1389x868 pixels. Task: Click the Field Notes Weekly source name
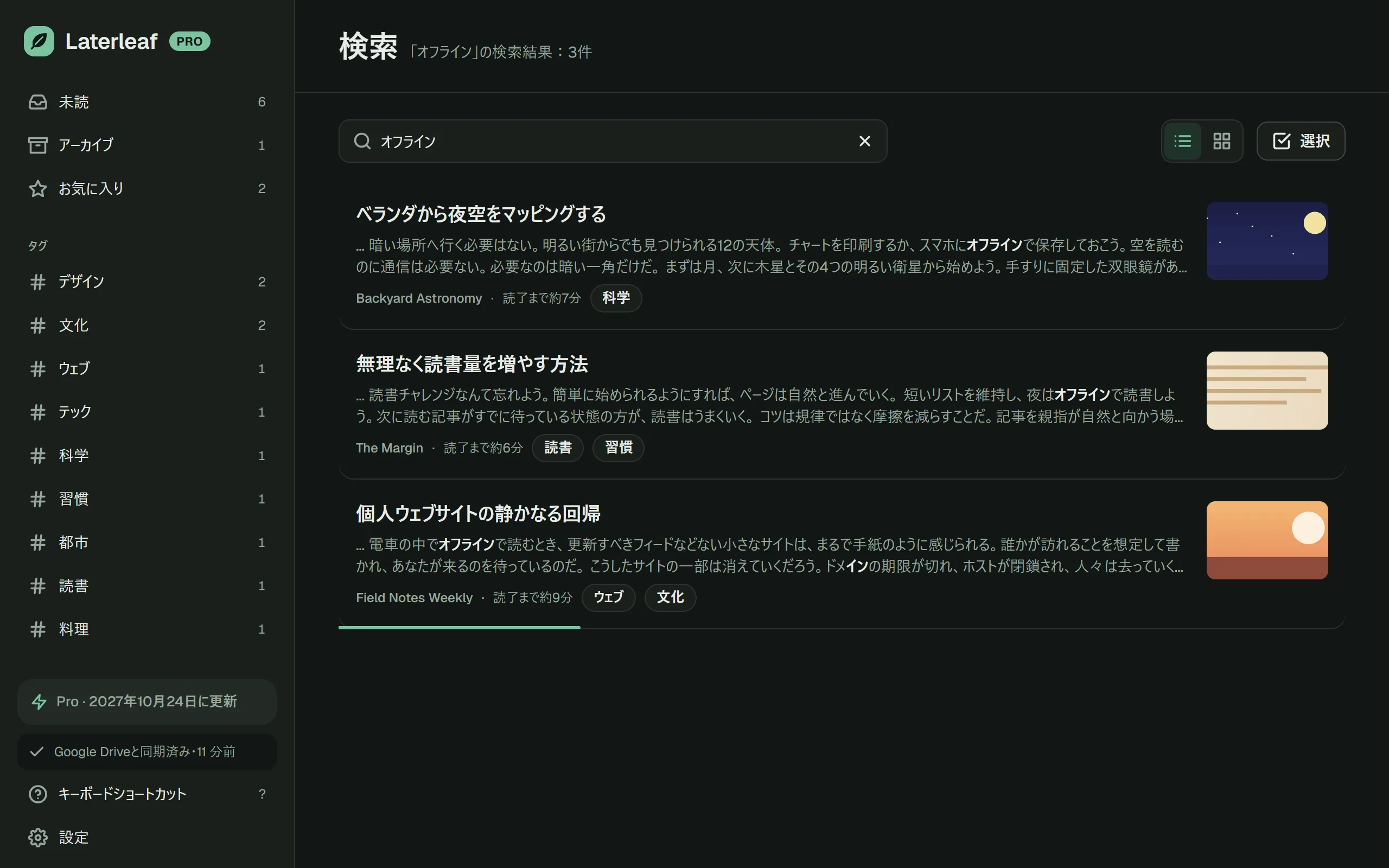click(x=415, y=598)
